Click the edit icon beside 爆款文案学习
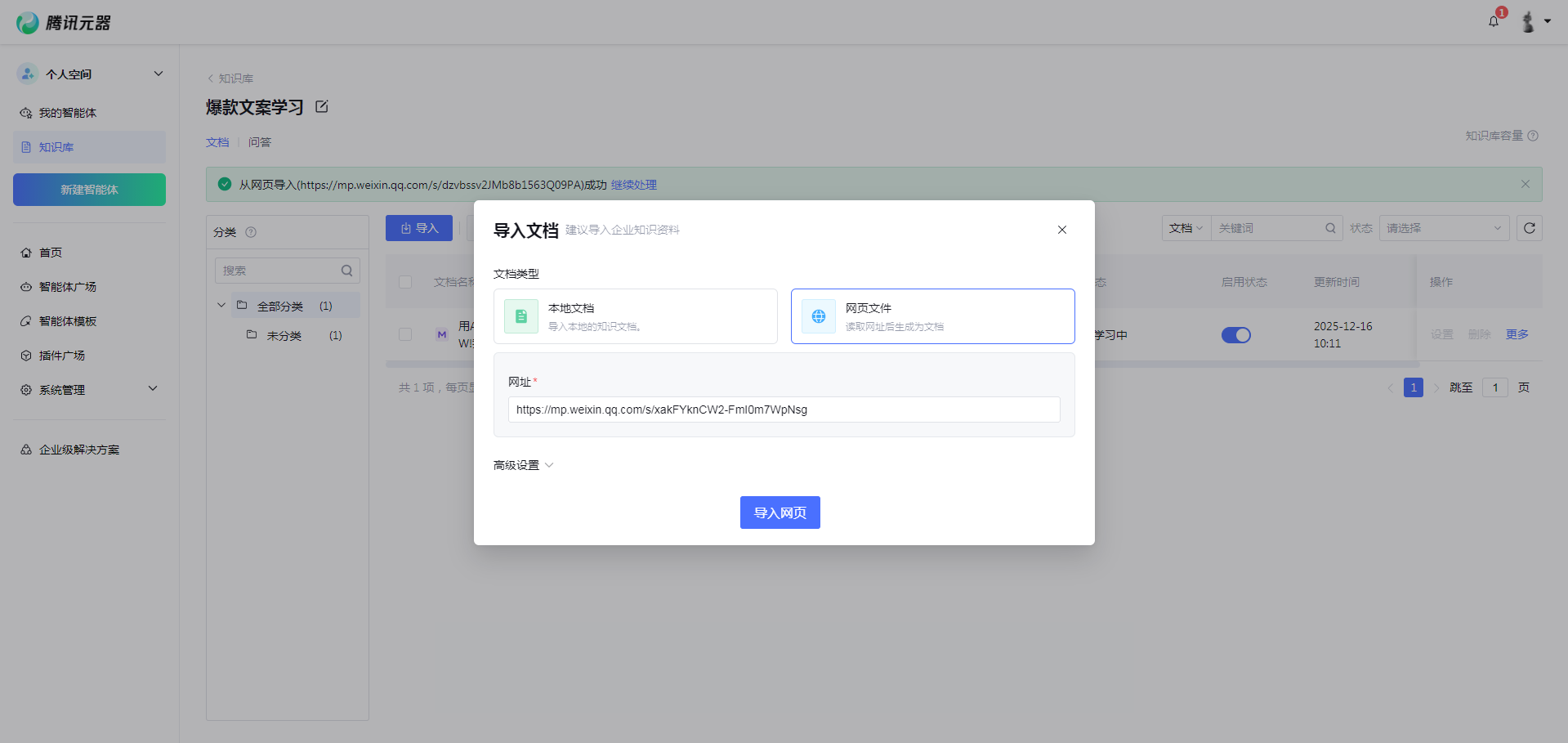This screenshot has width=1568, height=743. (x=322, y=107)
